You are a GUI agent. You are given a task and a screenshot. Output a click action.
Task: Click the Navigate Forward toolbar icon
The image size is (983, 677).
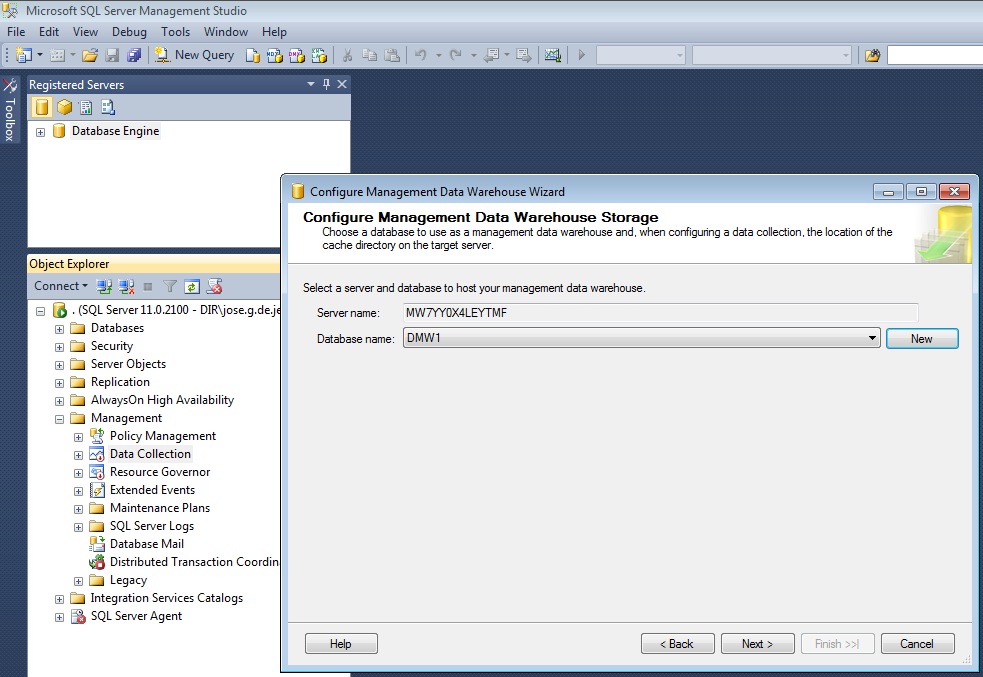[523, 55]
